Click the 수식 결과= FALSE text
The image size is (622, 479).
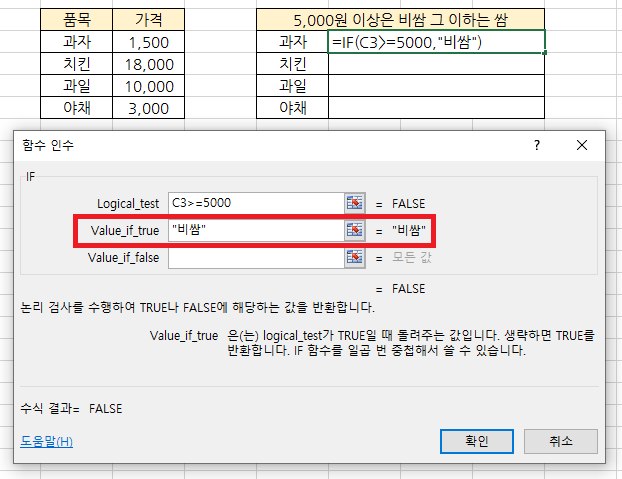(71, 408)
